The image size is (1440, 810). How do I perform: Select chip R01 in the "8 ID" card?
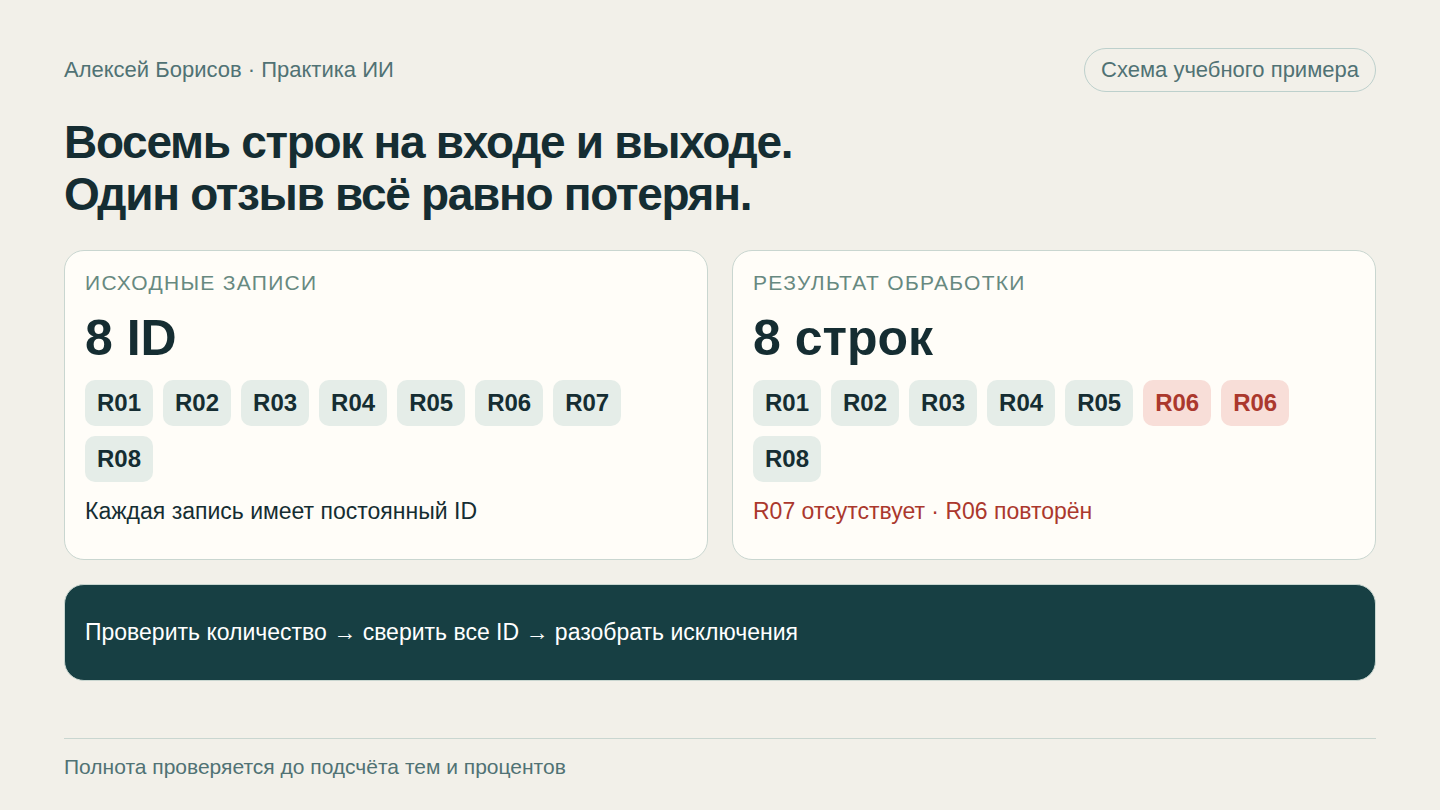[119, 403]
